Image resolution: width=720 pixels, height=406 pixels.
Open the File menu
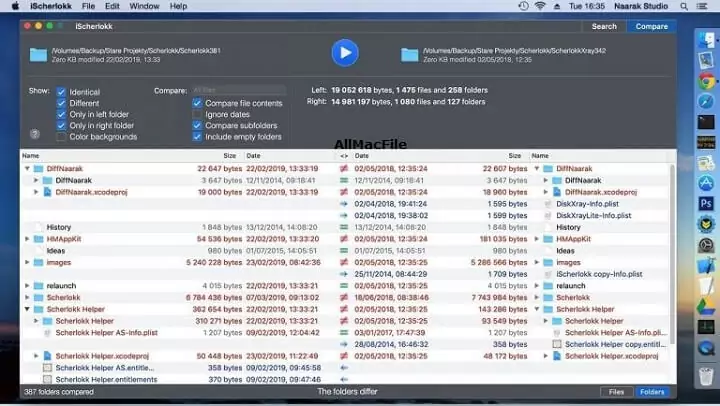[88, 6]
